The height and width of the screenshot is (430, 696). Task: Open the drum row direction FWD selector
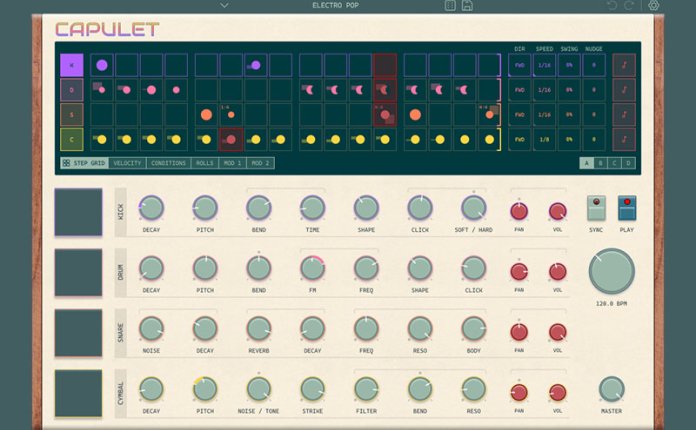pyautogui.click(x=519, y=90)
